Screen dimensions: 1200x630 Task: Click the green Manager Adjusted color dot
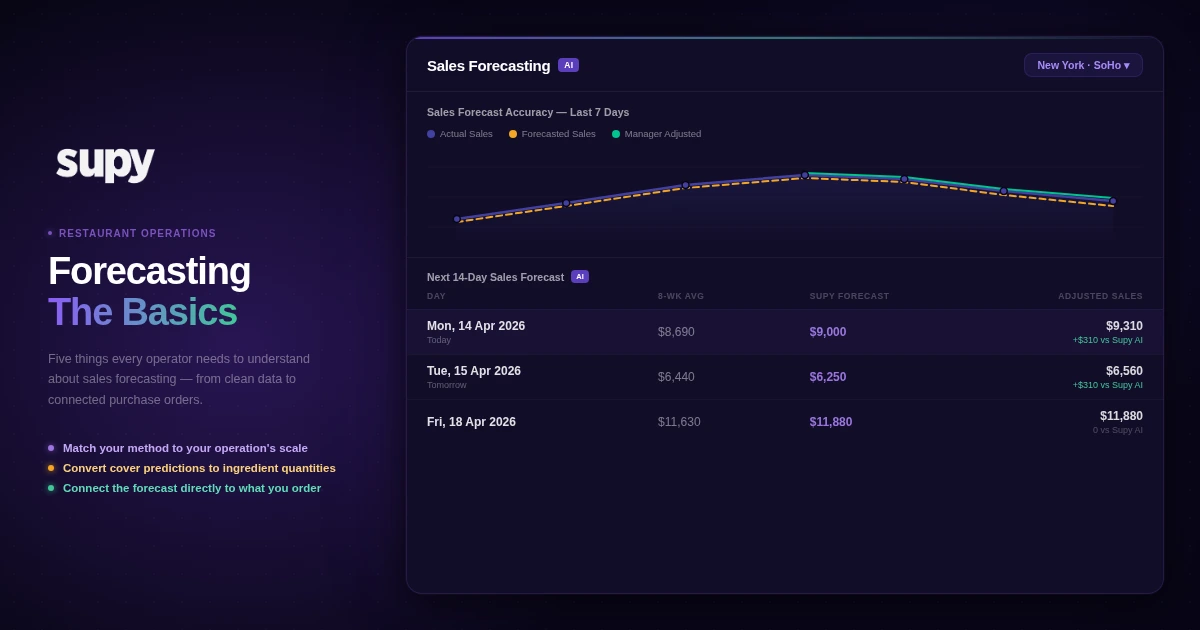pos(616,133)
